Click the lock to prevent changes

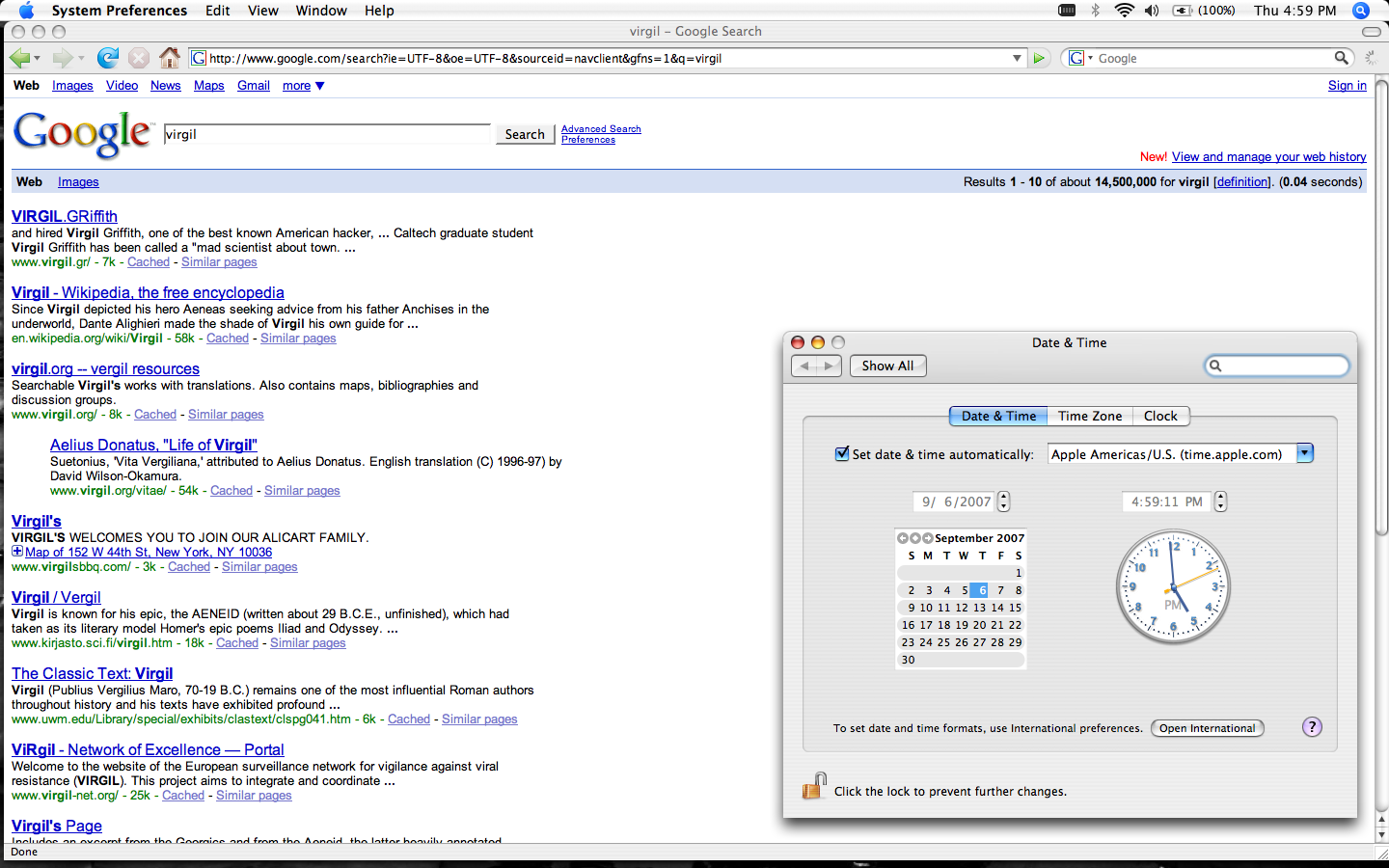pos(814,786)
